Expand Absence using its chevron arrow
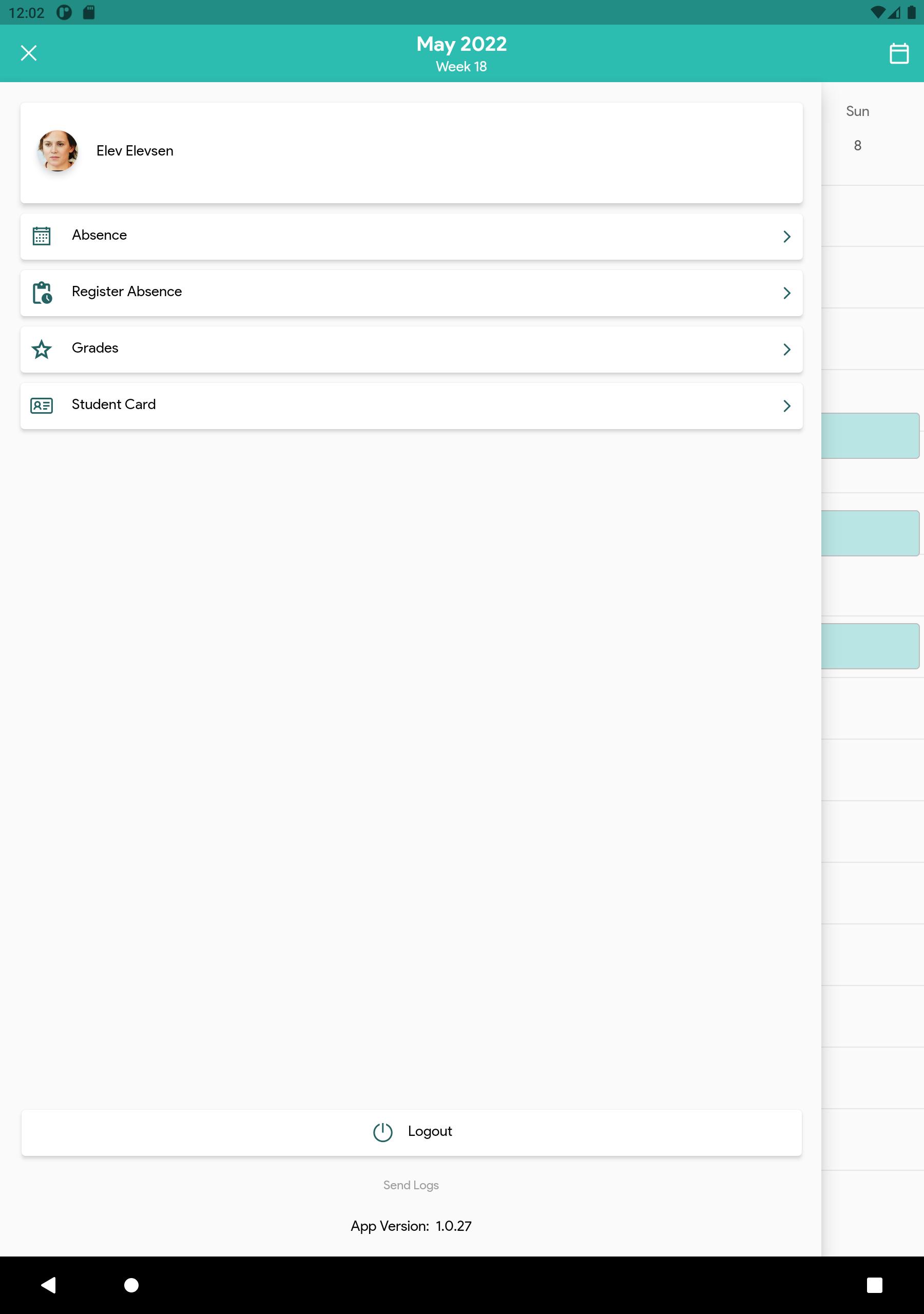924x1314 pixels. click(786, 236)
